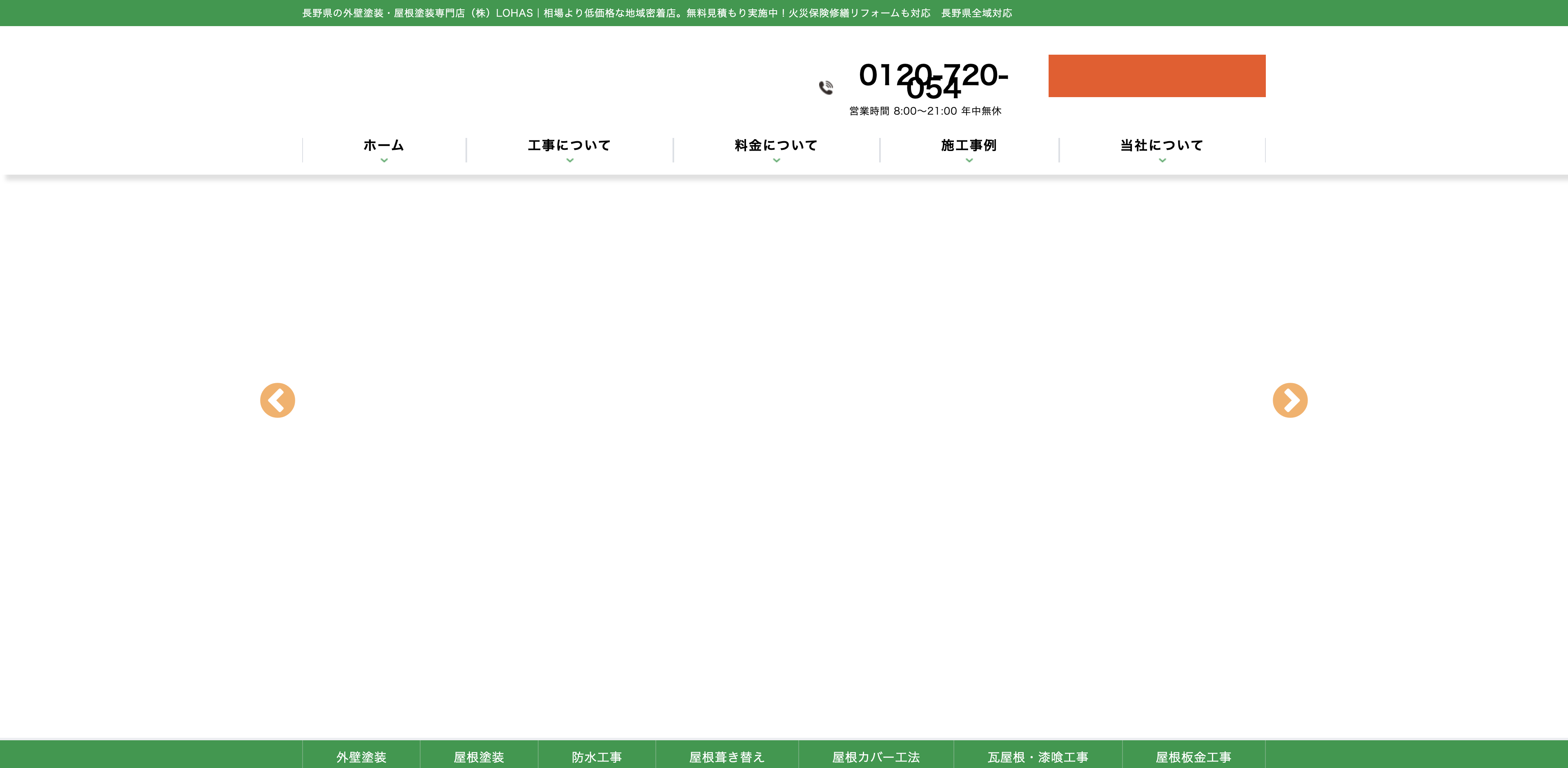The image size is (1568, 768).
Task: Expand chevron under 施工事例
Action: pyautogui.click(x=969, y=160)
